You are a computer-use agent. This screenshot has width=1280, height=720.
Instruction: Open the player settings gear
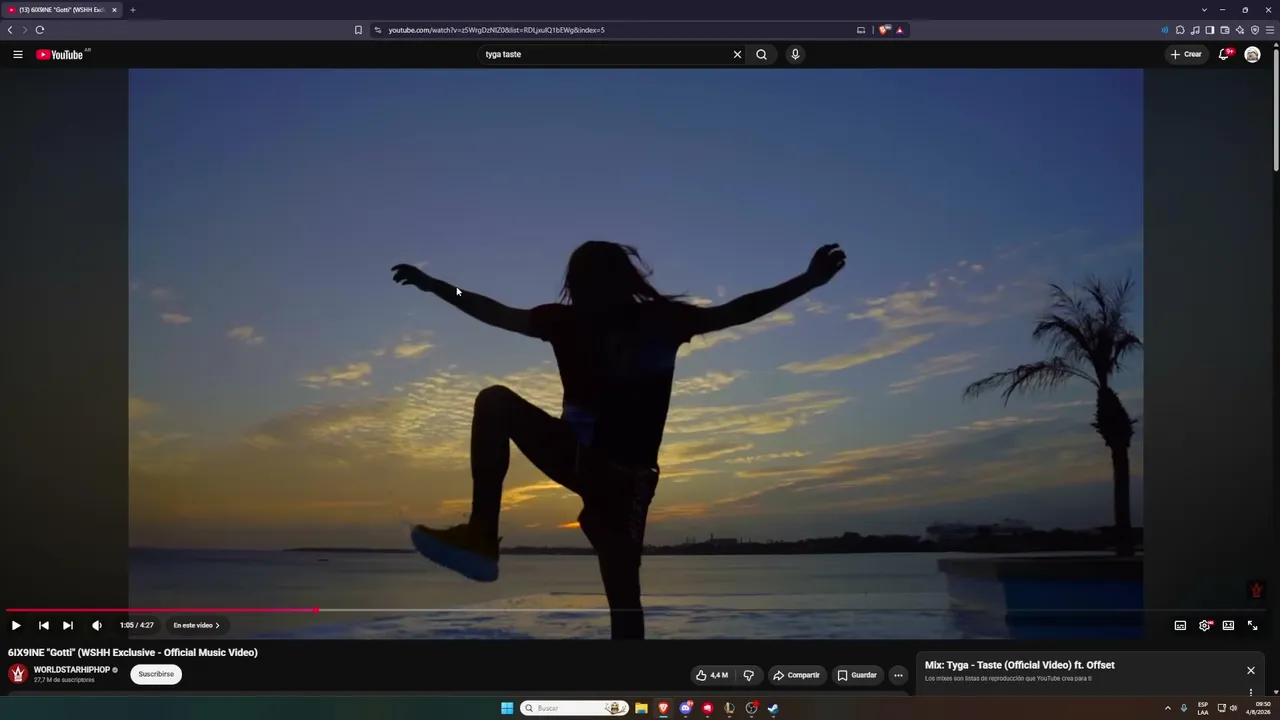coord(1205,625)
